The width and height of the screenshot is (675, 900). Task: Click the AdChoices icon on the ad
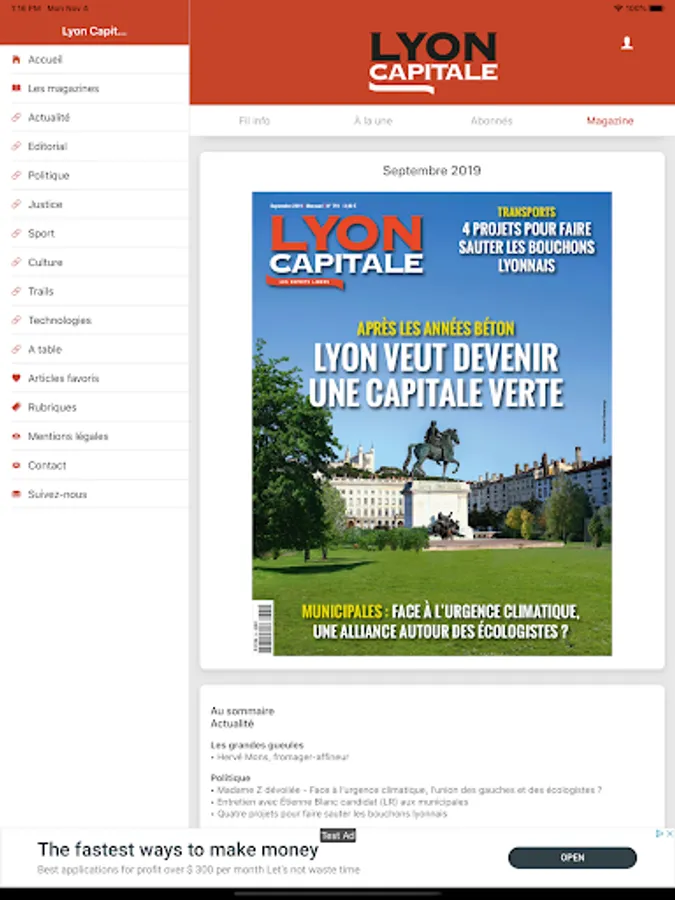[x=660, y=833]
